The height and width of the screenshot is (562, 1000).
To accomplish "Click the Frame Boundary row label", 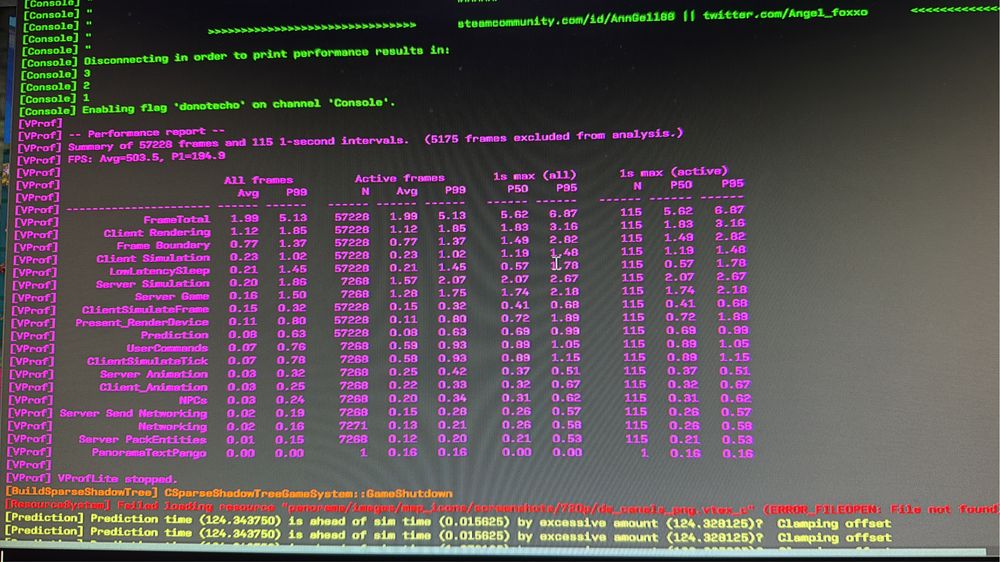I will click(x=163, y=246).
